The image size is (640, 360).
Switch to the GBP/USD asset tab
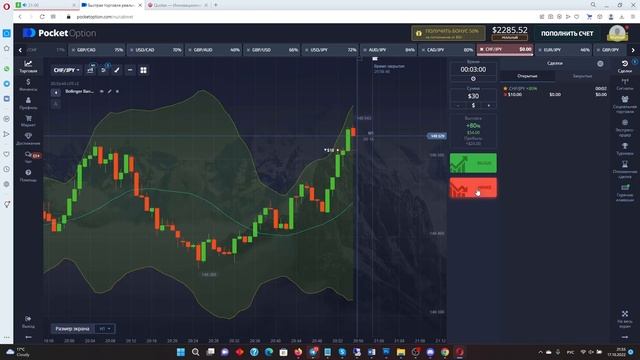point(272,50)
